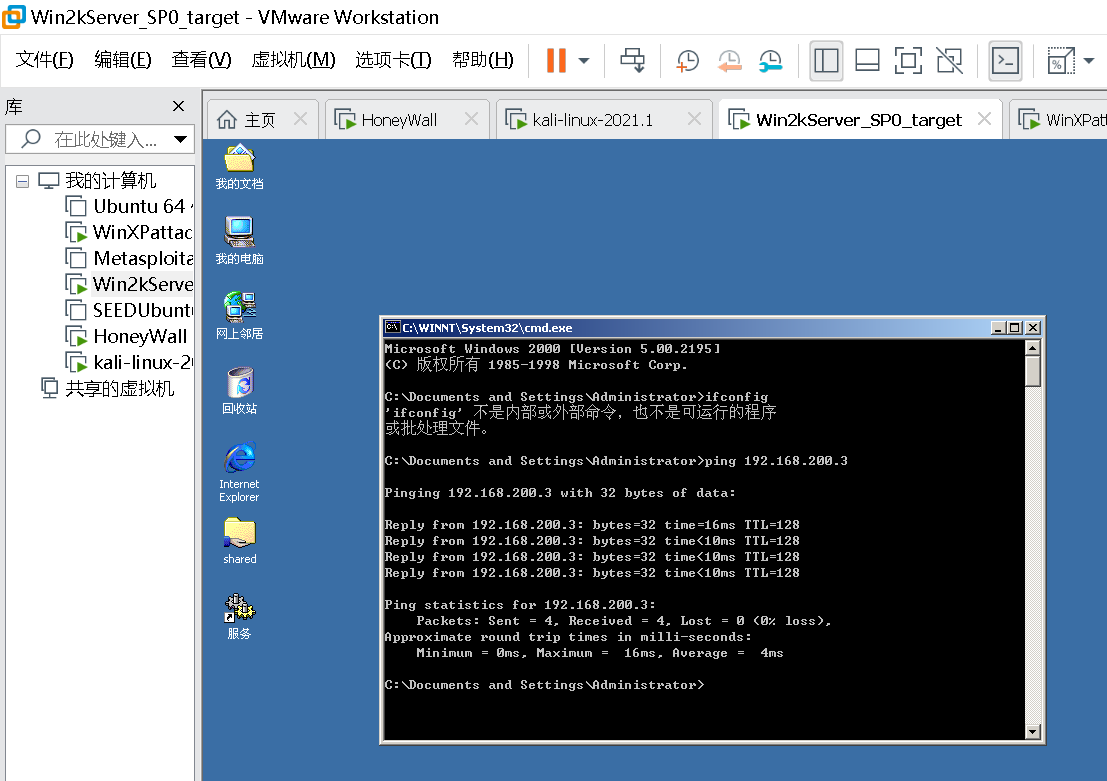Select Metasploitable VM in library
Screen dimensions: 1107x781
pos(129,258)
